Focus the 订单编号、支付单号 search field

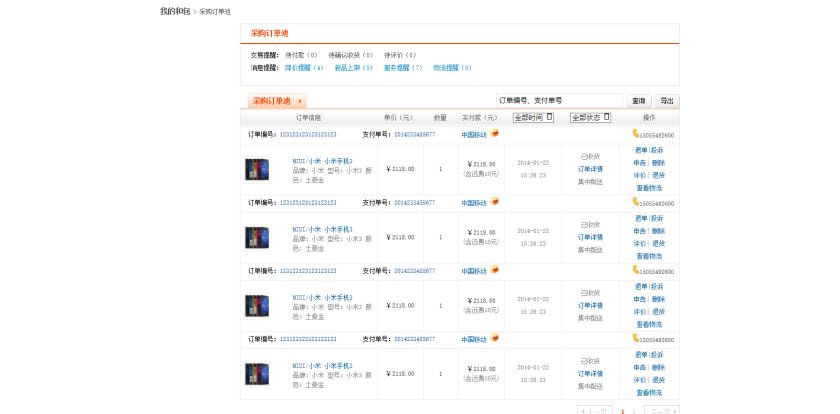(559, 101)
